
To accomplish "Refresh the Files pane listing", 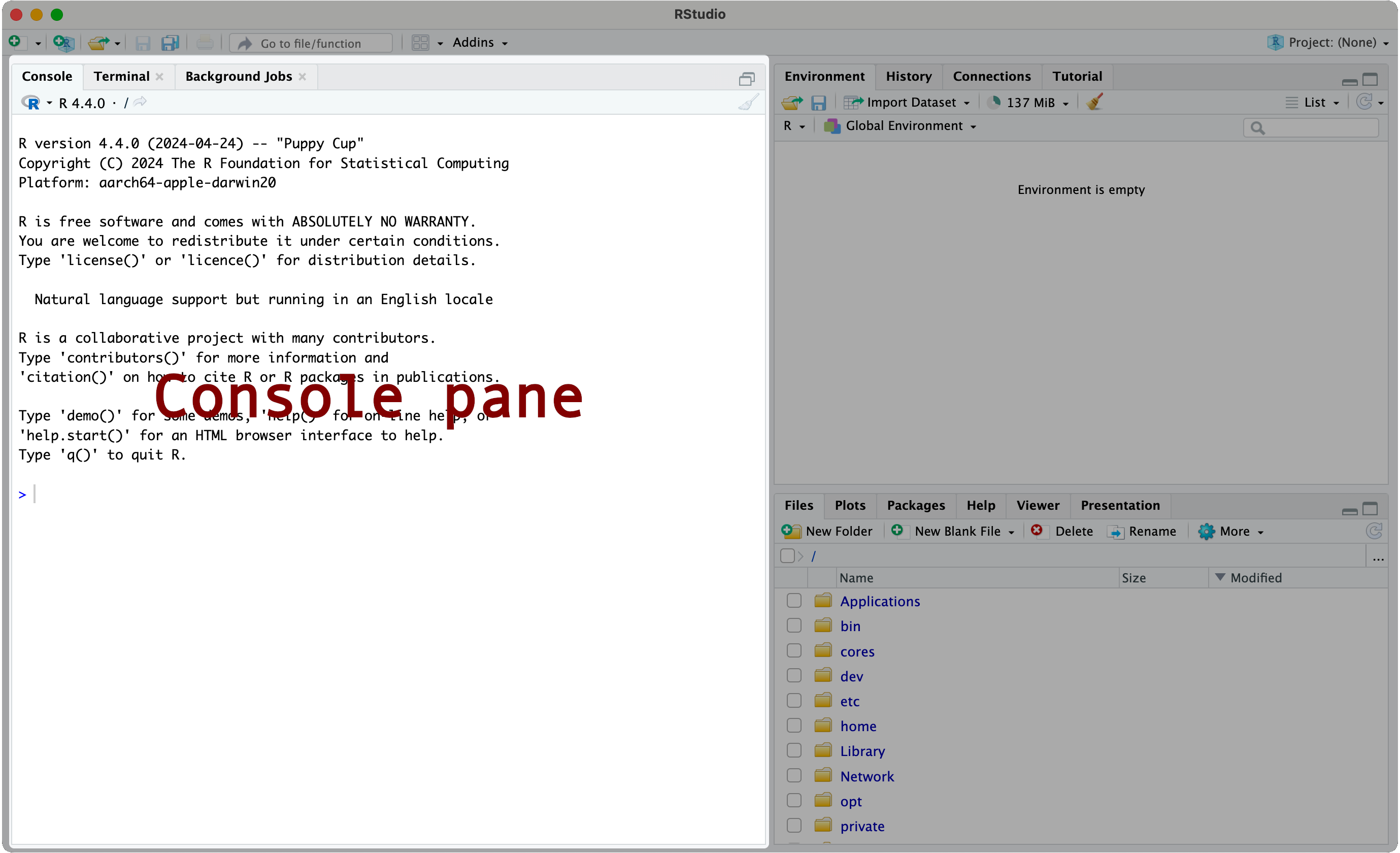I will pos(1374,532).
